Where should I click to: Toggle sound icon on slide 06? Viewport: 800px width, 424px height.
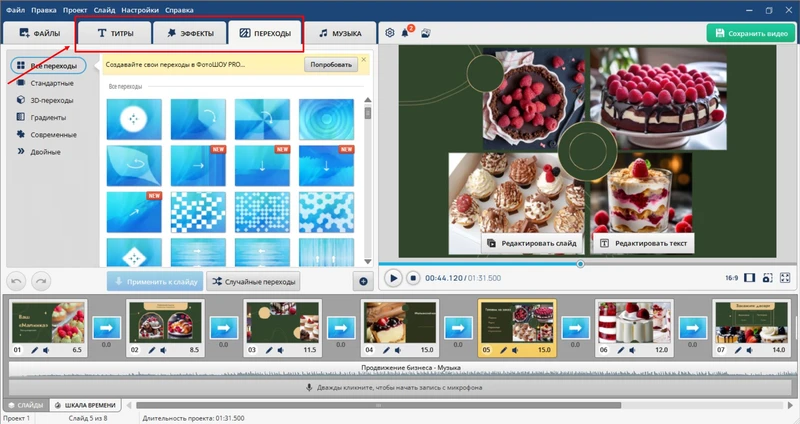pyautogui.click(x=632, y=350)
